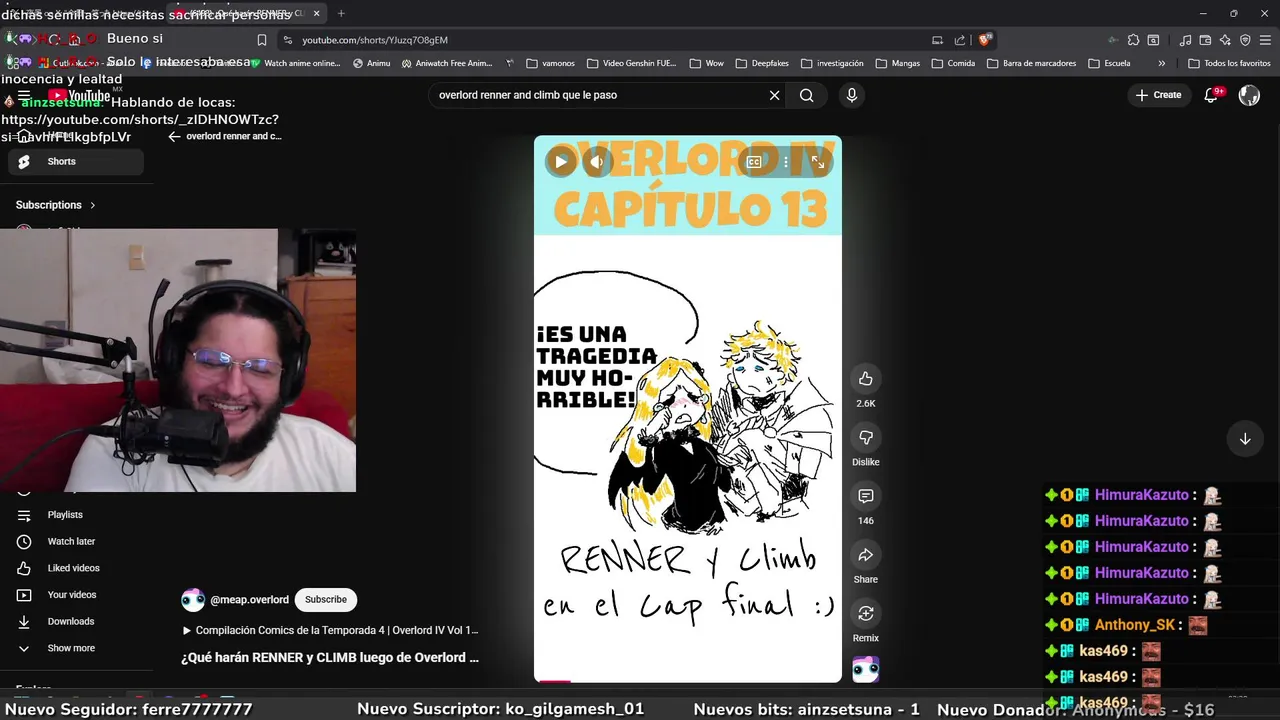Open the Brave Wallet icon

pyautogui.click(x=1205, y=40)
